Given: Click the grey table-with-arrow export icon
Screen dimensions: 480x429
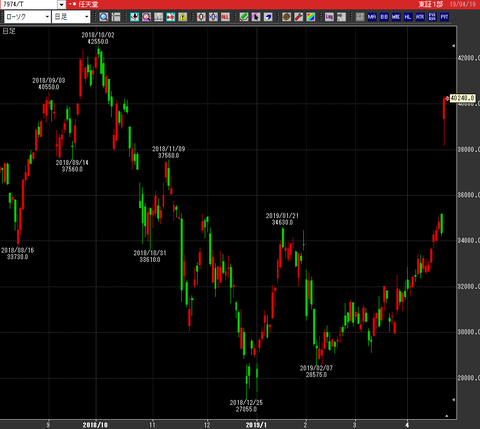Looking at the screenshot, I should click(x=341, y=17).
